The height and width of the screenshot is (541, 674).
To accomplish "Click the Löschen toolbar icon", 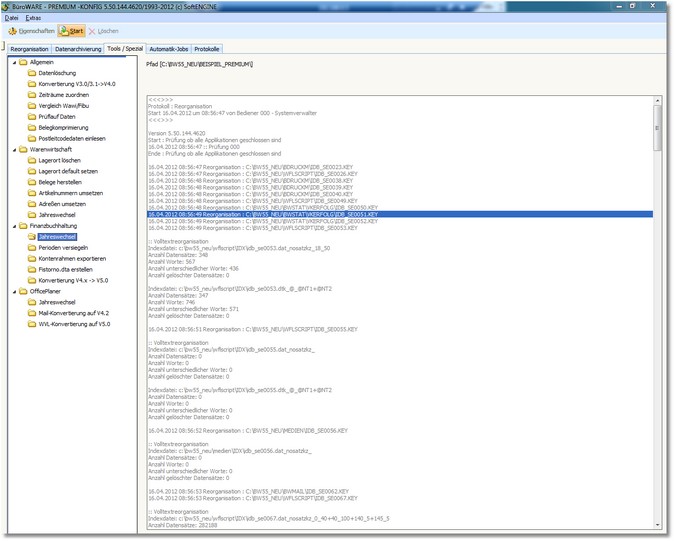I will click(x=93, y=31).
